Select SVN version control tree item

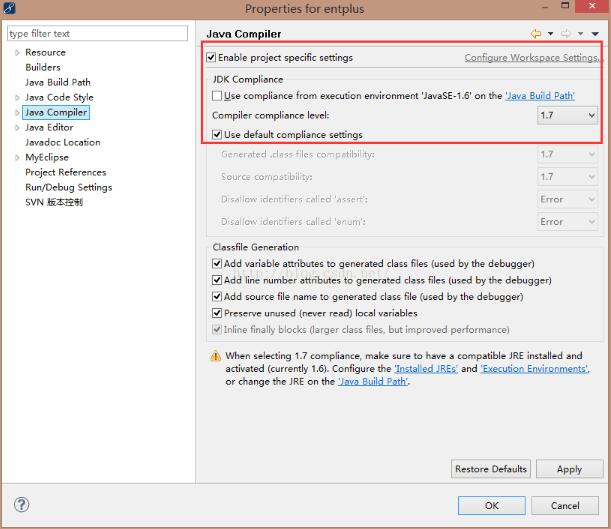point(54,202)
